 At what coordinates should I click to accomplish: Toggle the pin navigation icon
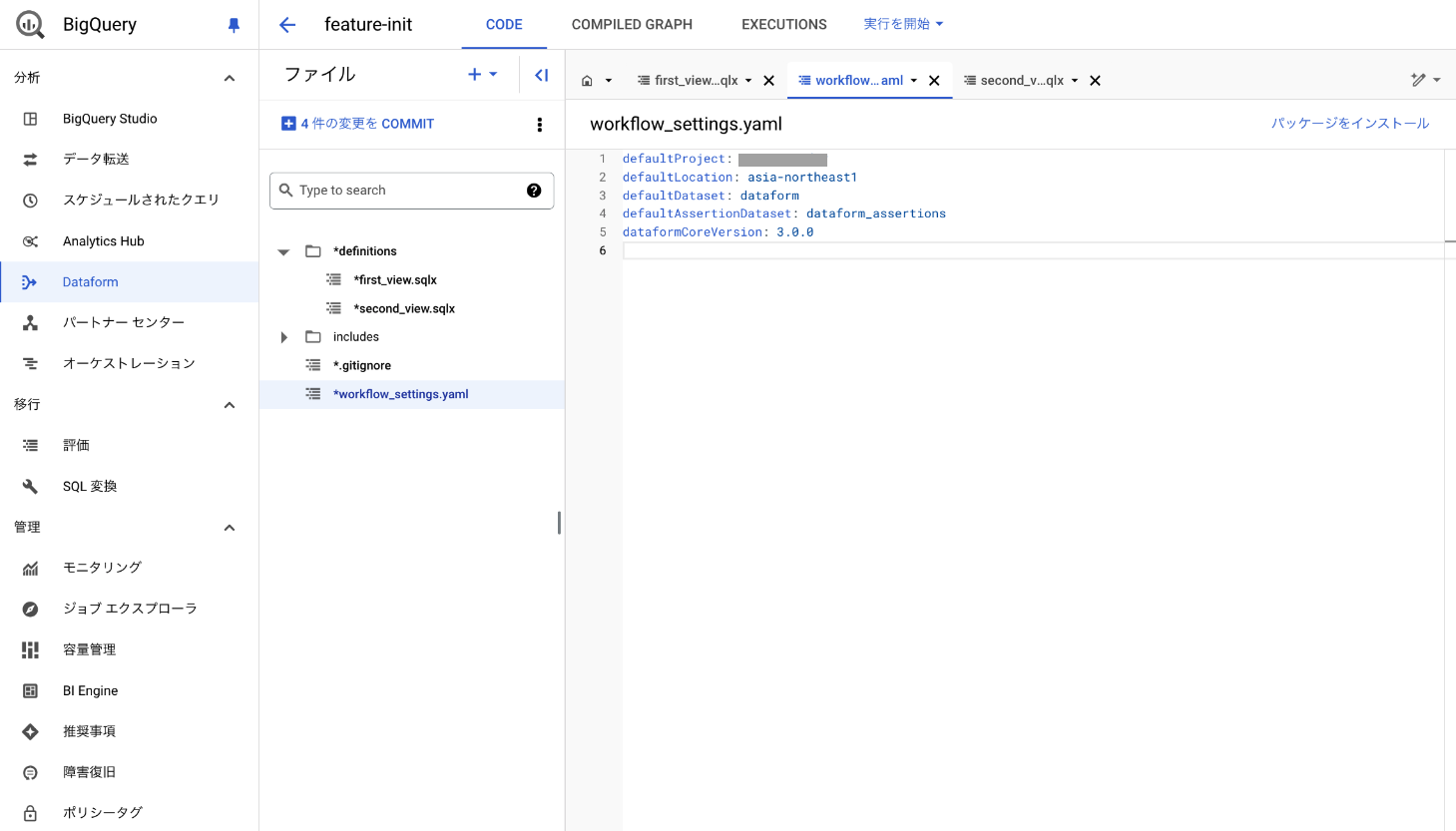tap(234, 25)
